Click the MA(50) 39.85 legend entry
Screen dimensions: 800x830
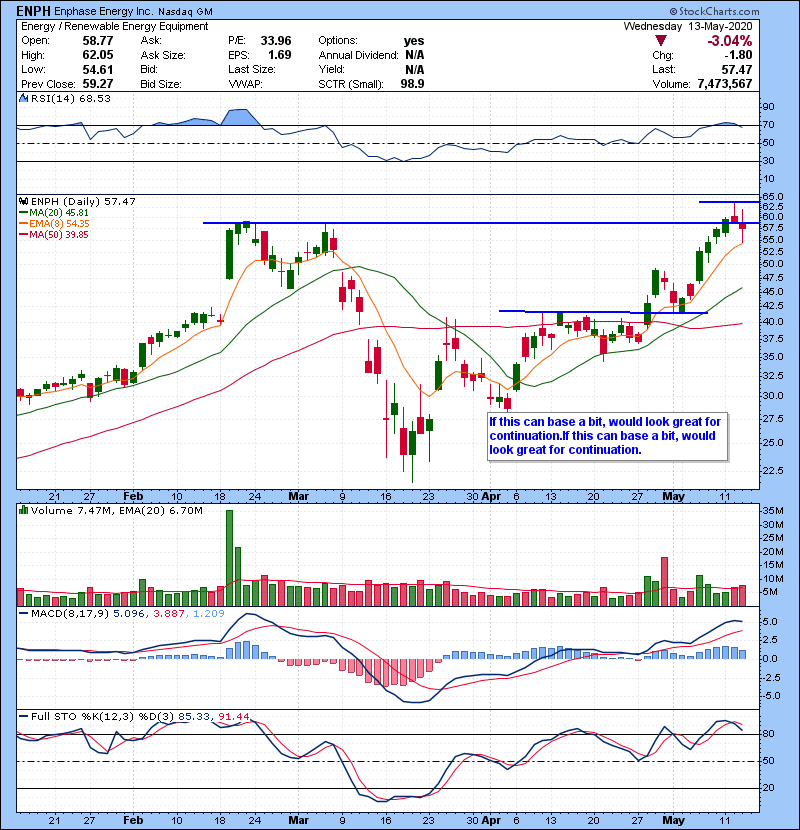click(x=54, y=235)
